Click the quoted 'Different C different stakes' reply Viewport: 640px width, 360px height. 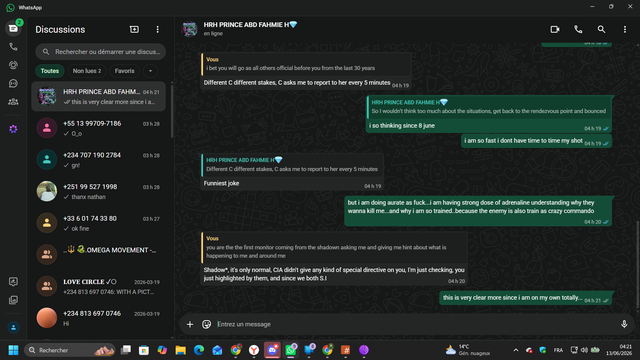pyautogui.click(x=292, y=165)
